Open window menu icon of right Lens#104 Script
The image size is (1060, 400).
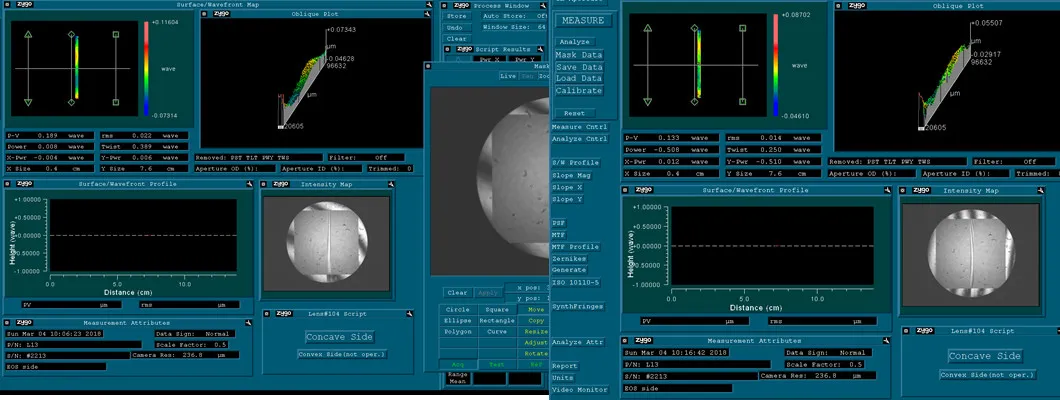point(907,330)
